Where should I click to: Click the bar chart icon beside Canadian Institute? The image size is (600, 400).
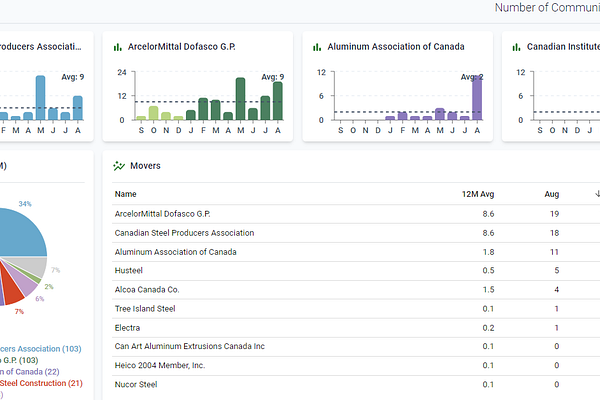pos(516,47)
